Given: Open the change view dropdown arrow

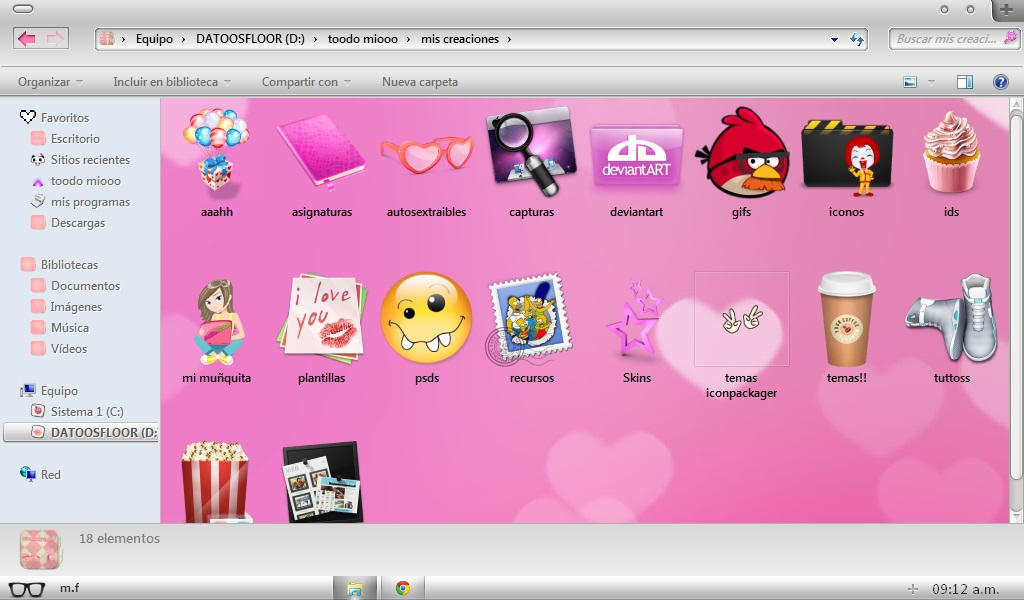Looking at the screenshot, I should point(932,82).
